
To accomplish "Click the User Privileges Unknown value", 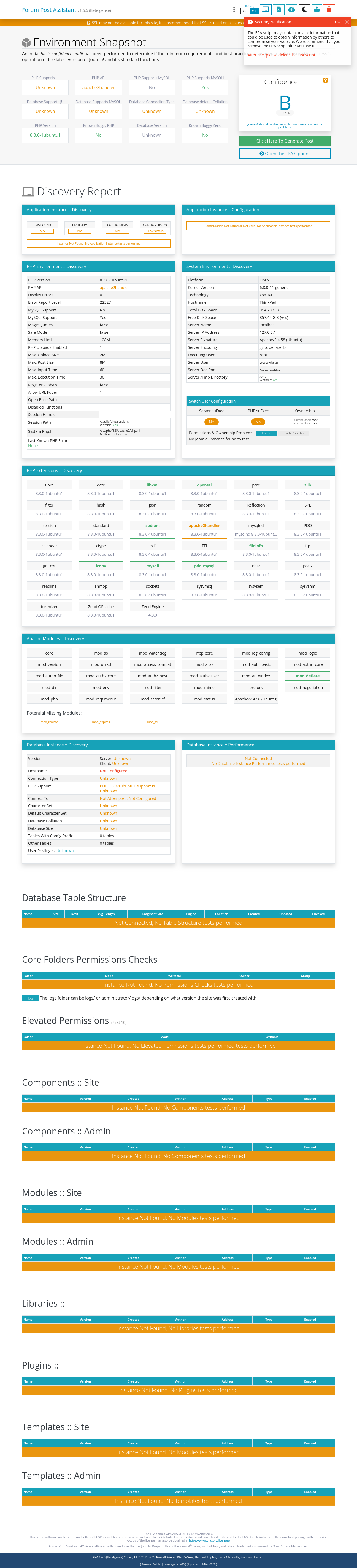I will click(65, 850).
